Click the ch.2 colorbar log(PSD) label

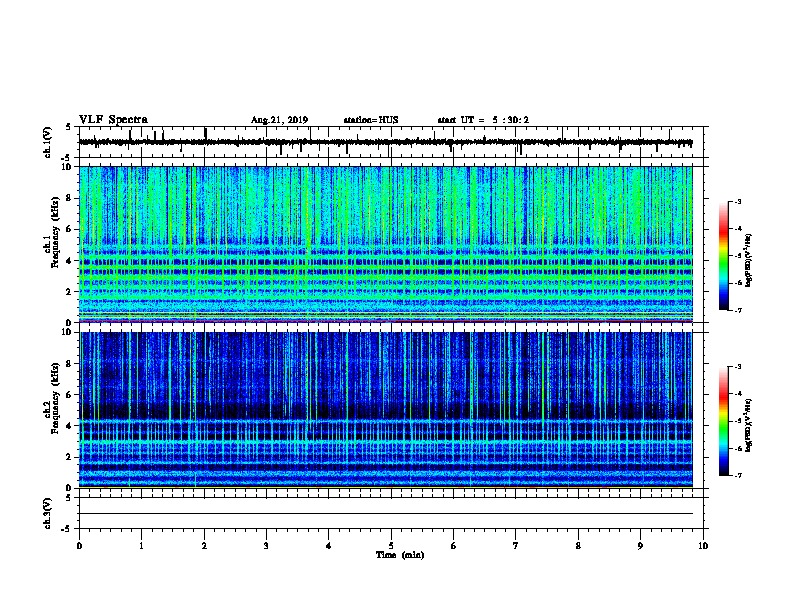coord(748,425)
